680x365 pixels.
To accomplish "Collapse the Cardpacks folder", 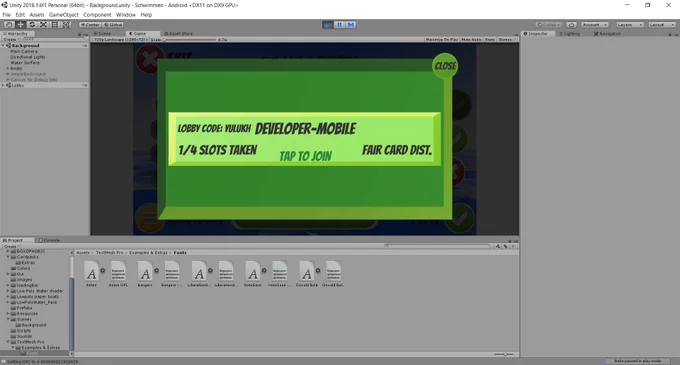I will (8, 257).
